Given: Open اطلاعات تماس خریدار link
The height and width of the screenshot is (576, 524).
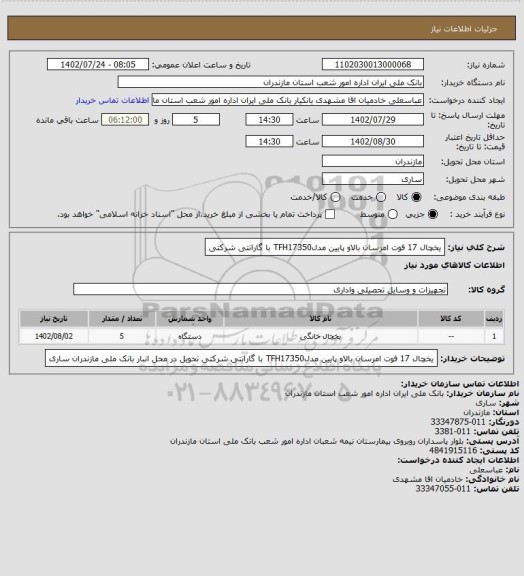Looking at the screenshot, I should (112, 100).
